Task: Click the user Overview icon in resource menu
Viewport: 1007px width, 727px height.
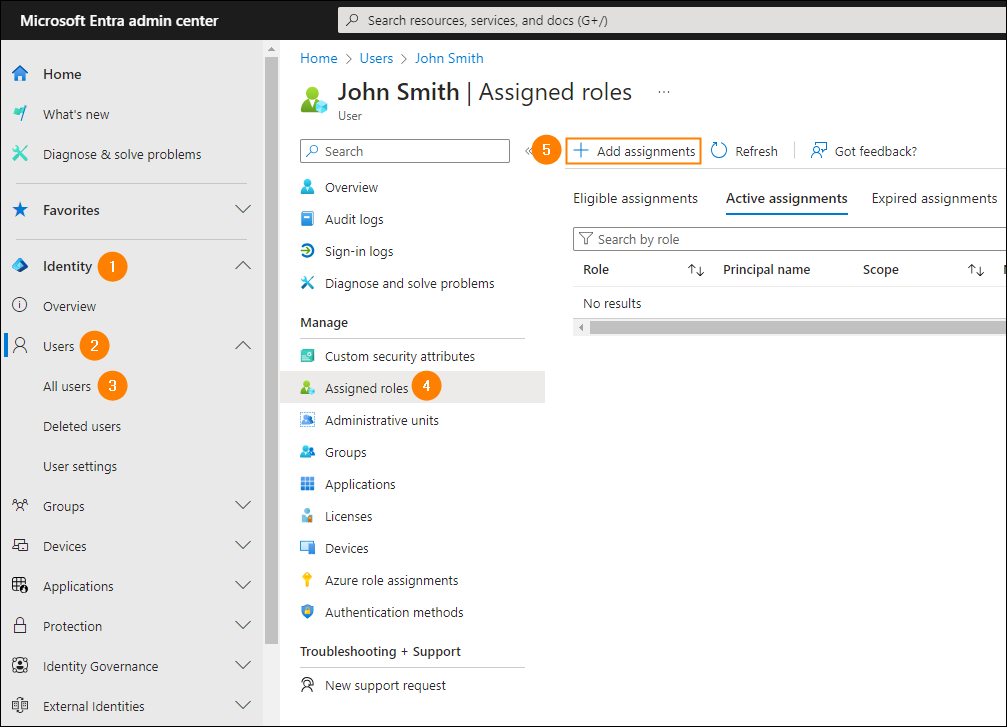Action: [x=308, y=187]
